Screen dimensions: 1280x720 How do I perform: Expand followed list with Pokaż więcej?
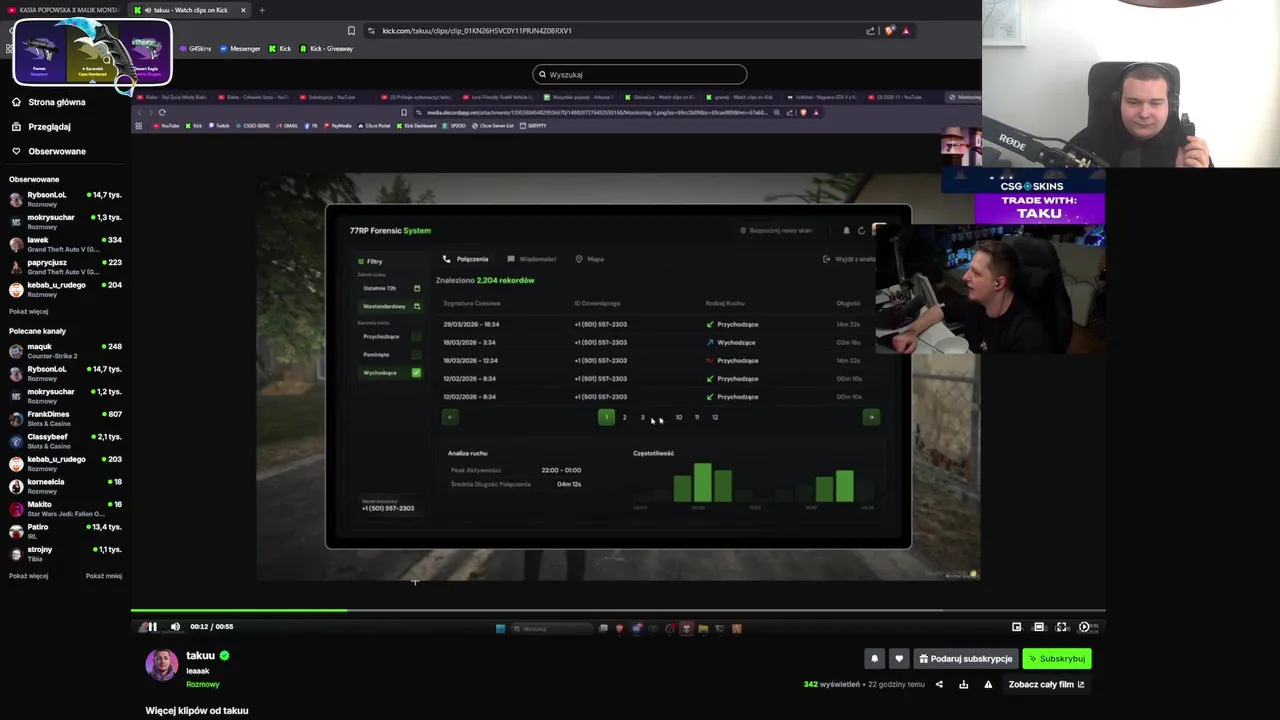(x=28, y=311)
